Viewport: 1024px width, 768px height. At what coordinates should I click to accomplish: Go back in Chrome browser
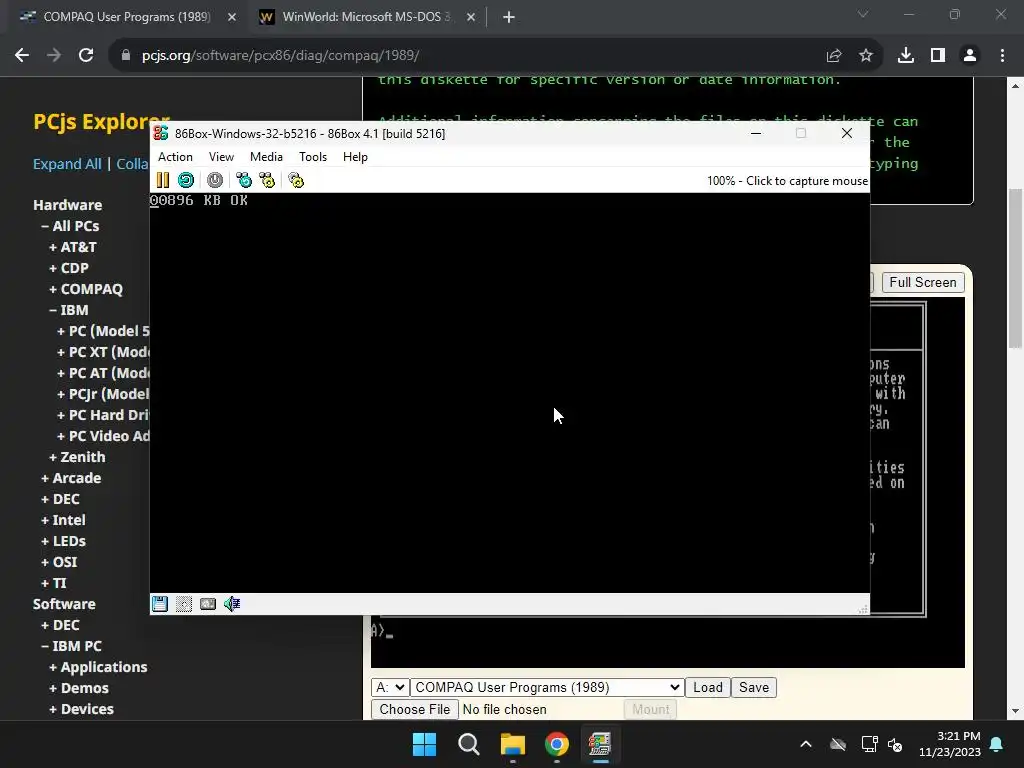22,56
